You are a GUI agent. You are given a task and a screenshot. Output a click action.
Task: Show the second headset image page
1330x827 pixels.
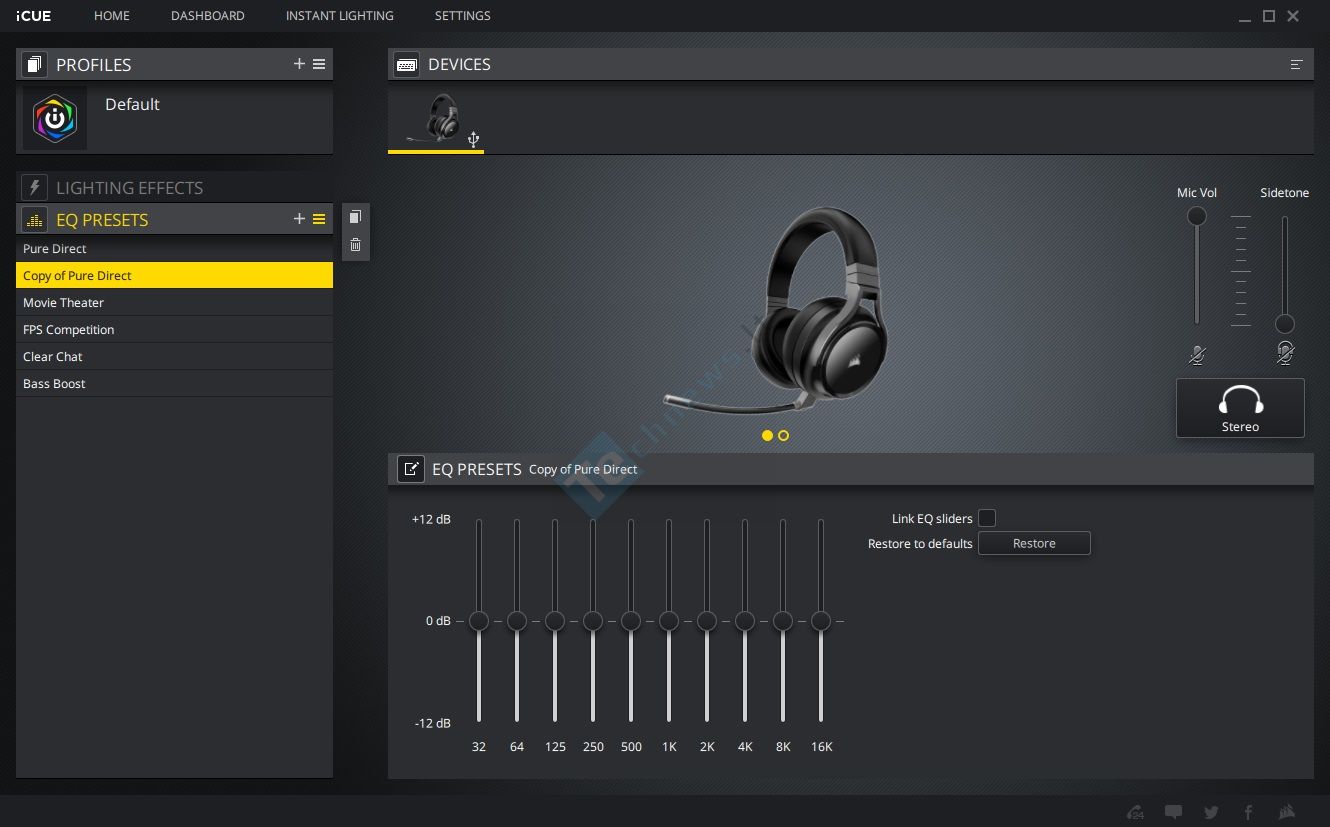point(783,435)
